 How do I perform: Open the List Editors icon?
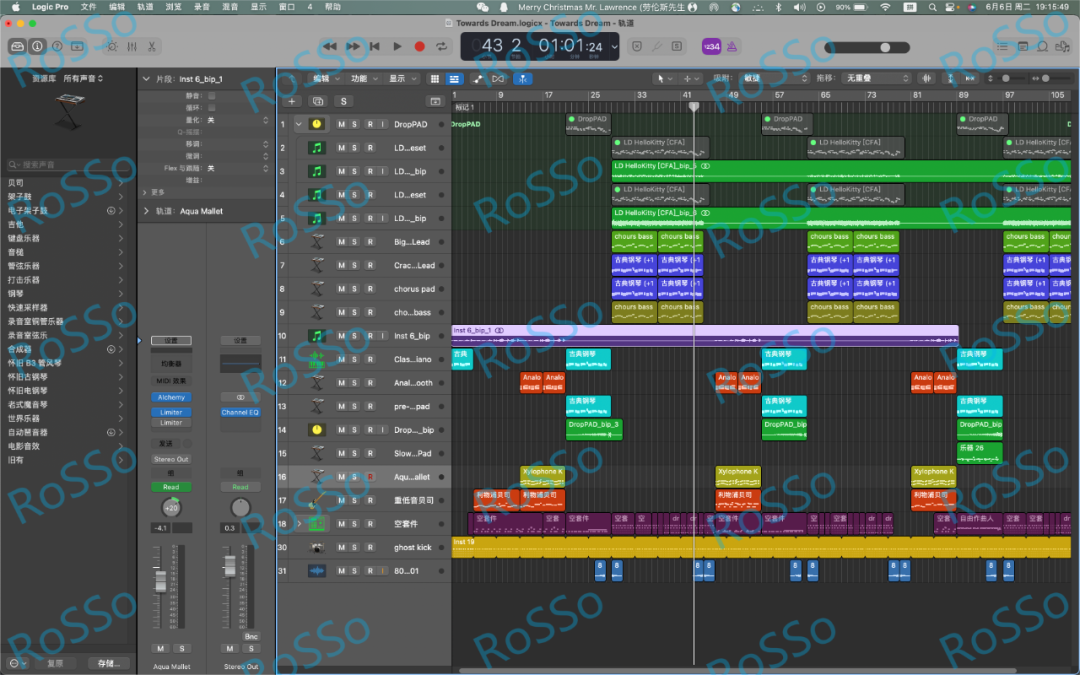pyautogui.click(x=1002, y=46)
